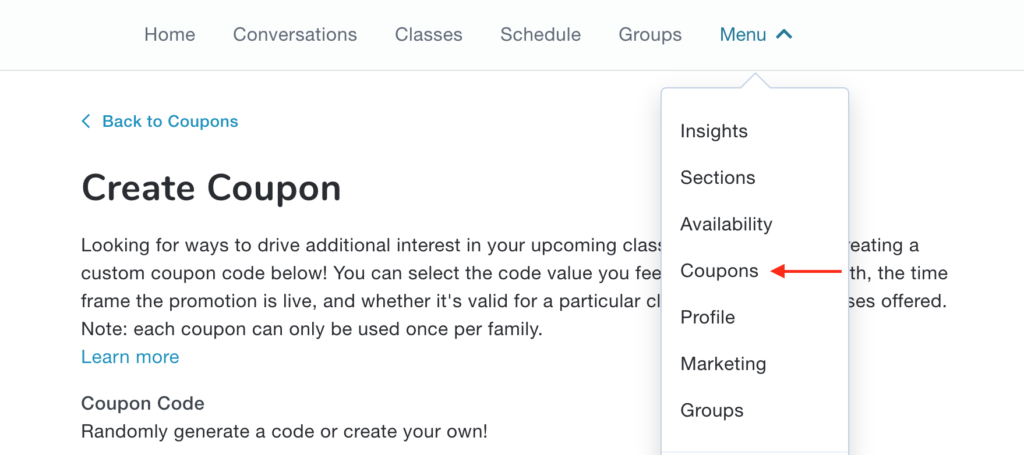Click the Back to Coupons link
This screenshot has height=455, width=1024.
pos(170,122)
